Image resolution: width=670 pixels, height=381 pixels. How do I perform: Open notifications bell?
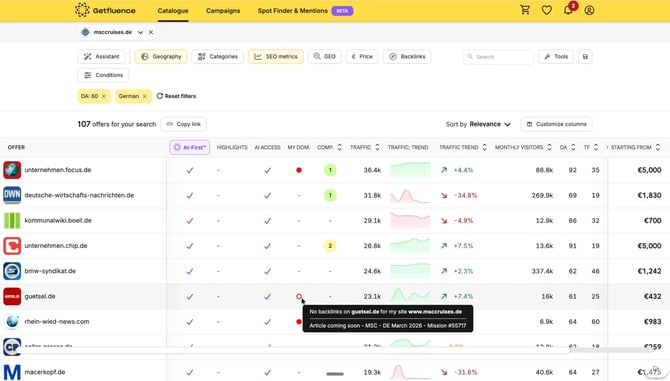click(x=568, y=10)
